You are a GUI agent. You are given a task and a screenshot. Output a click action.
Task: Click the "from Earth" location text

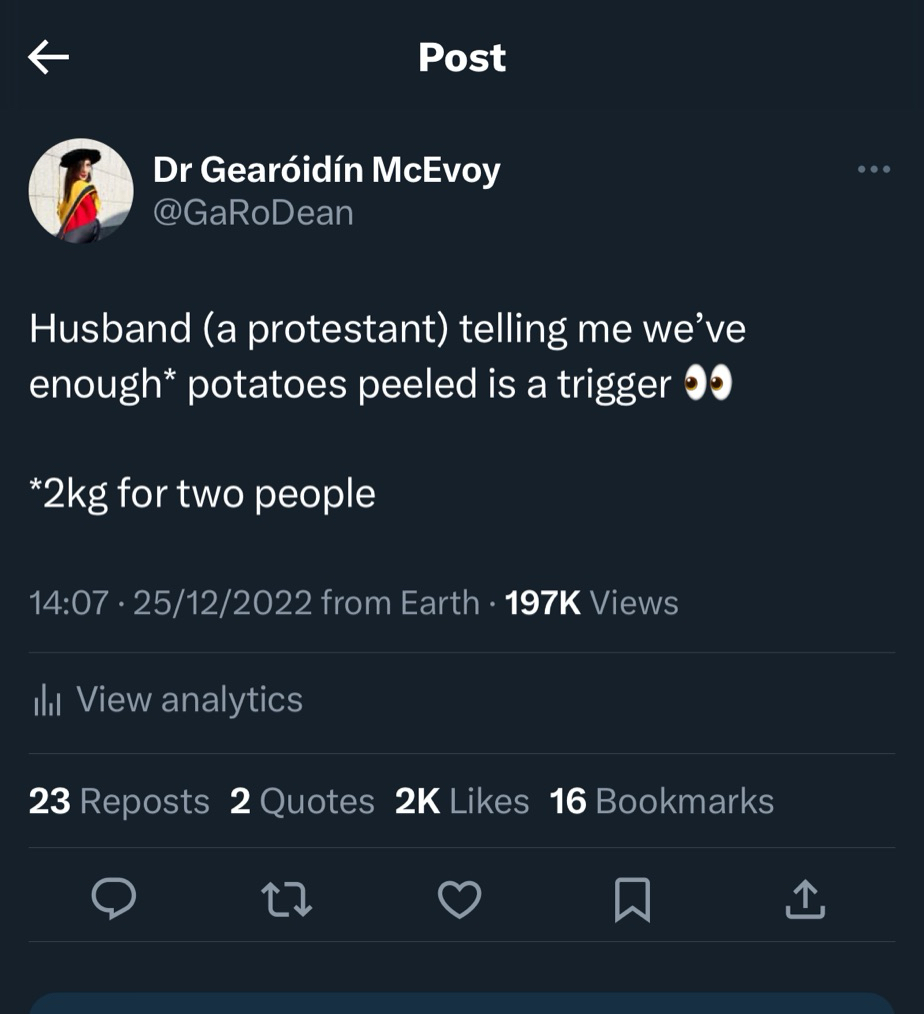coord(400,603)
